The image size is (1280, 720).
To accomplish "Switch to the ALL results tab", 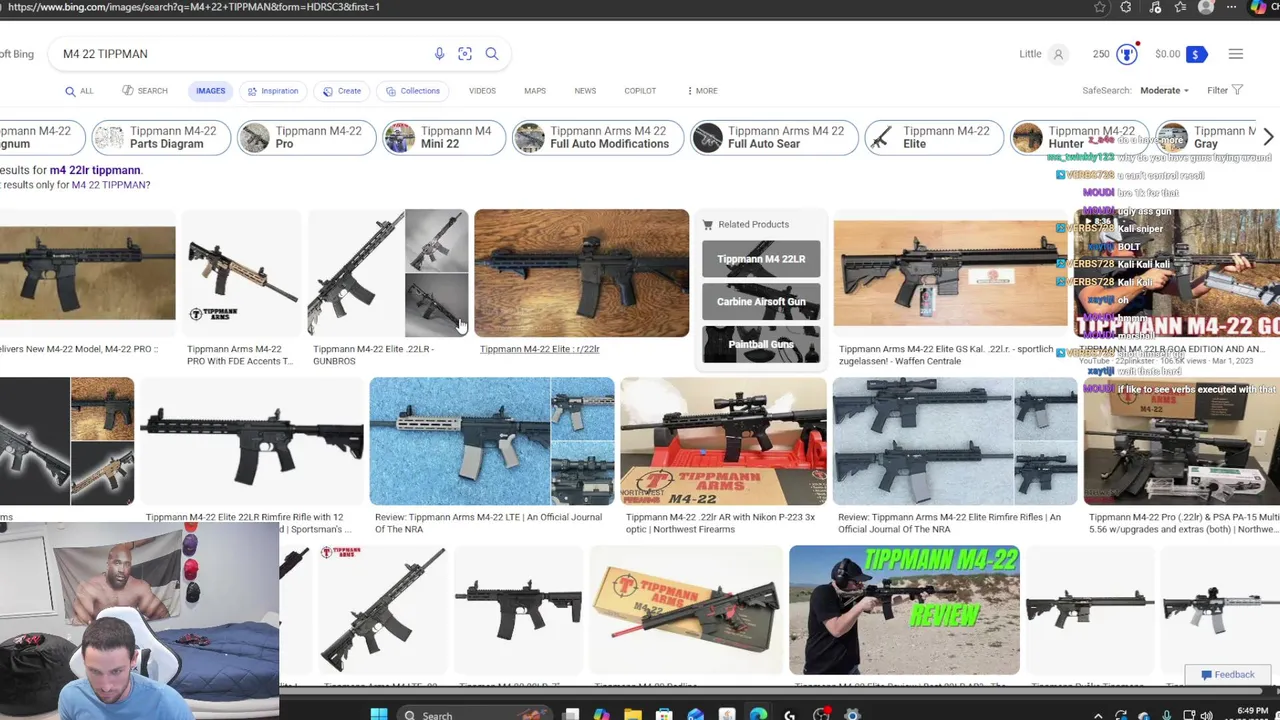I will click(79, 91).
